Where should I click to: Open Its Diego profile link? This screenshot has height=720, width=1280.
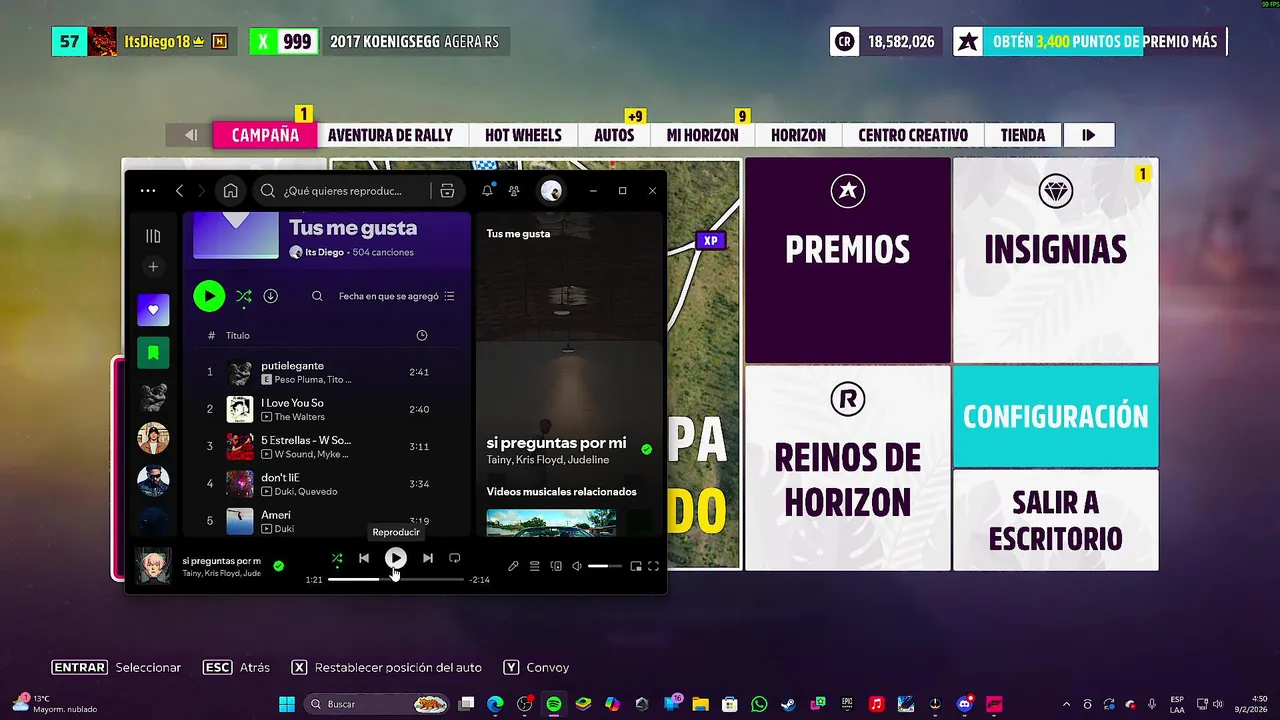pos(325,252)
